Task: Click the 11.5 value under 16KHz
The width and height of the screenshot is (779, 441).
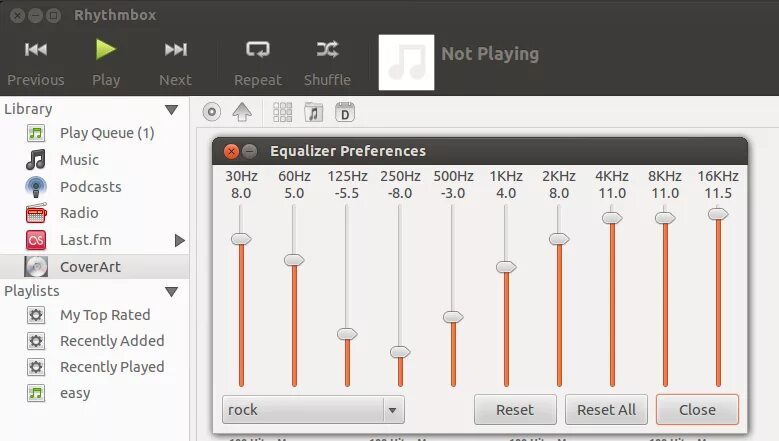Action: (x=718, y=193)
